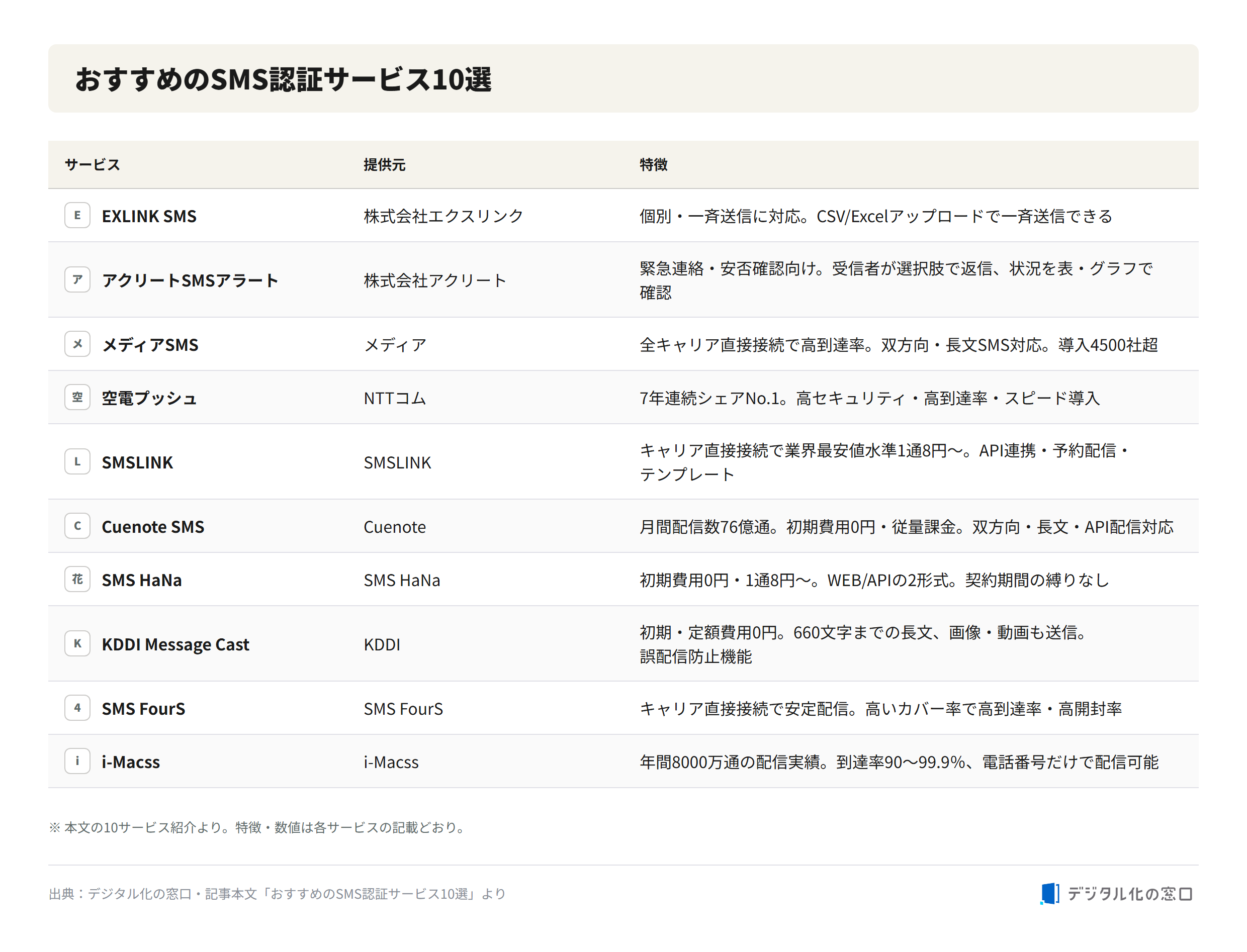This screenshot has width=1247, height=952.
Task: Select the SMSLINK service name
Action: tap(137, 462)
